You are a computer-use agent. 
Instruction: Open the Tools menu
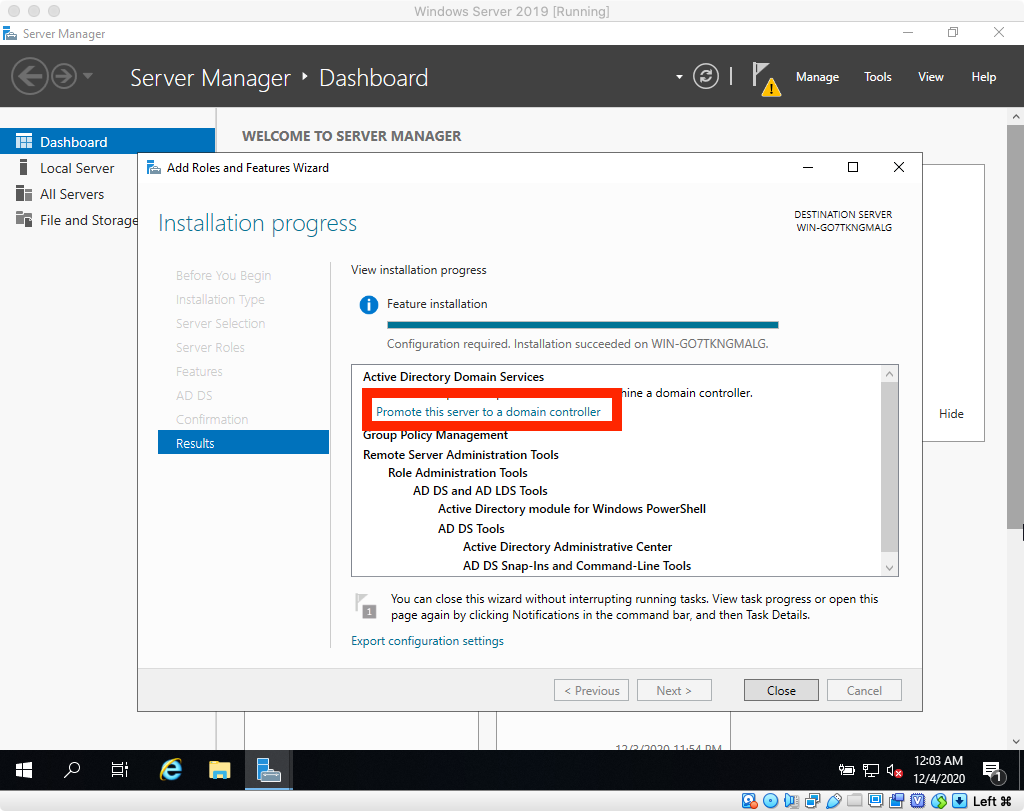click(877, 77)
